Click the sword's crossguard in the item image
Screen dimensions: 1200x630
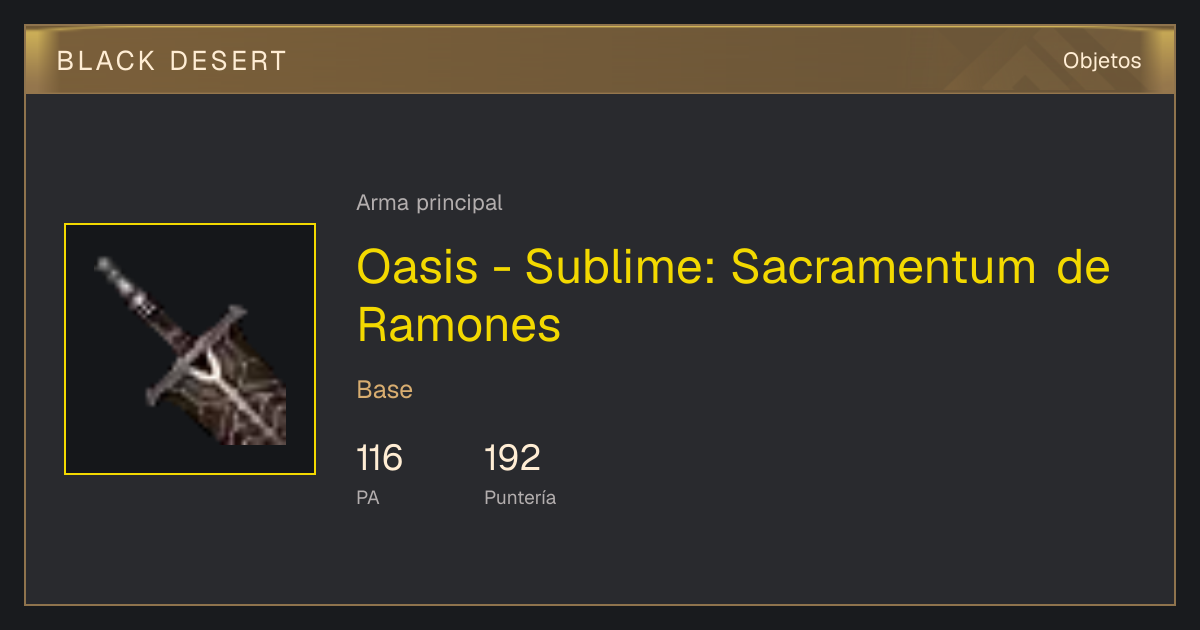click(x=197, y=355)
